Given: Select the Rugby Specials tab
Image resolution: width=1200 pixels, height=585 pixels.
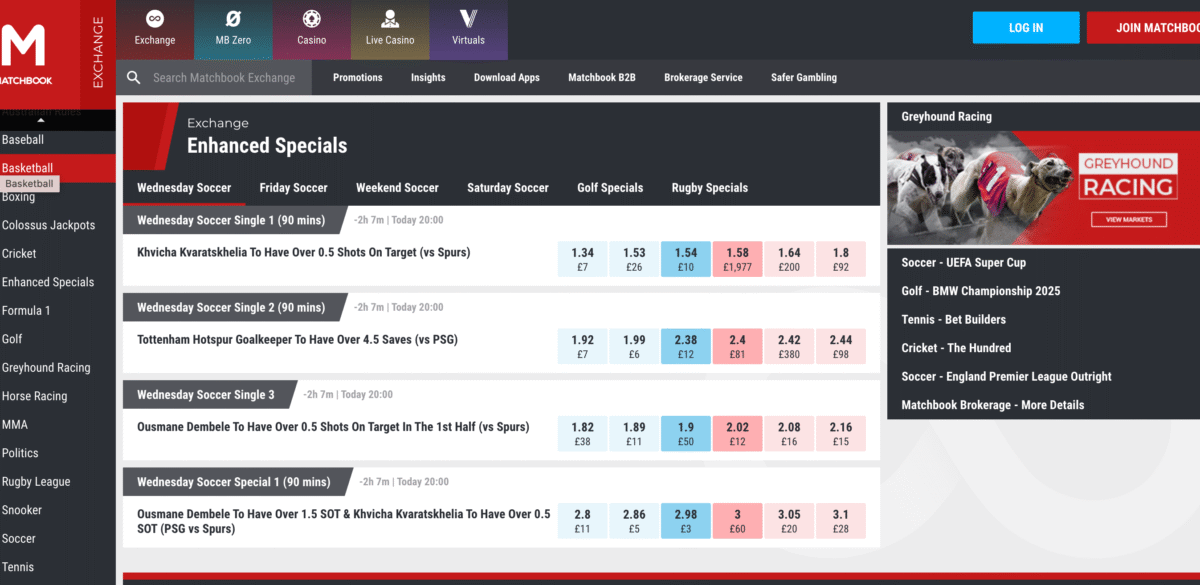Looking at the screenshot, I should coord(709,187).
